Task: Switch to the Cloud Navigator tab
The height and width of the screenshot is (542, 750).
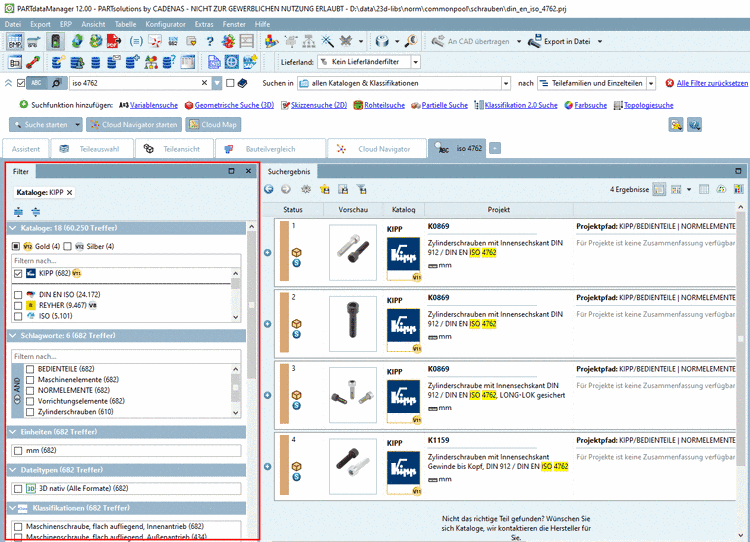Action: click(x=377, y=149)
